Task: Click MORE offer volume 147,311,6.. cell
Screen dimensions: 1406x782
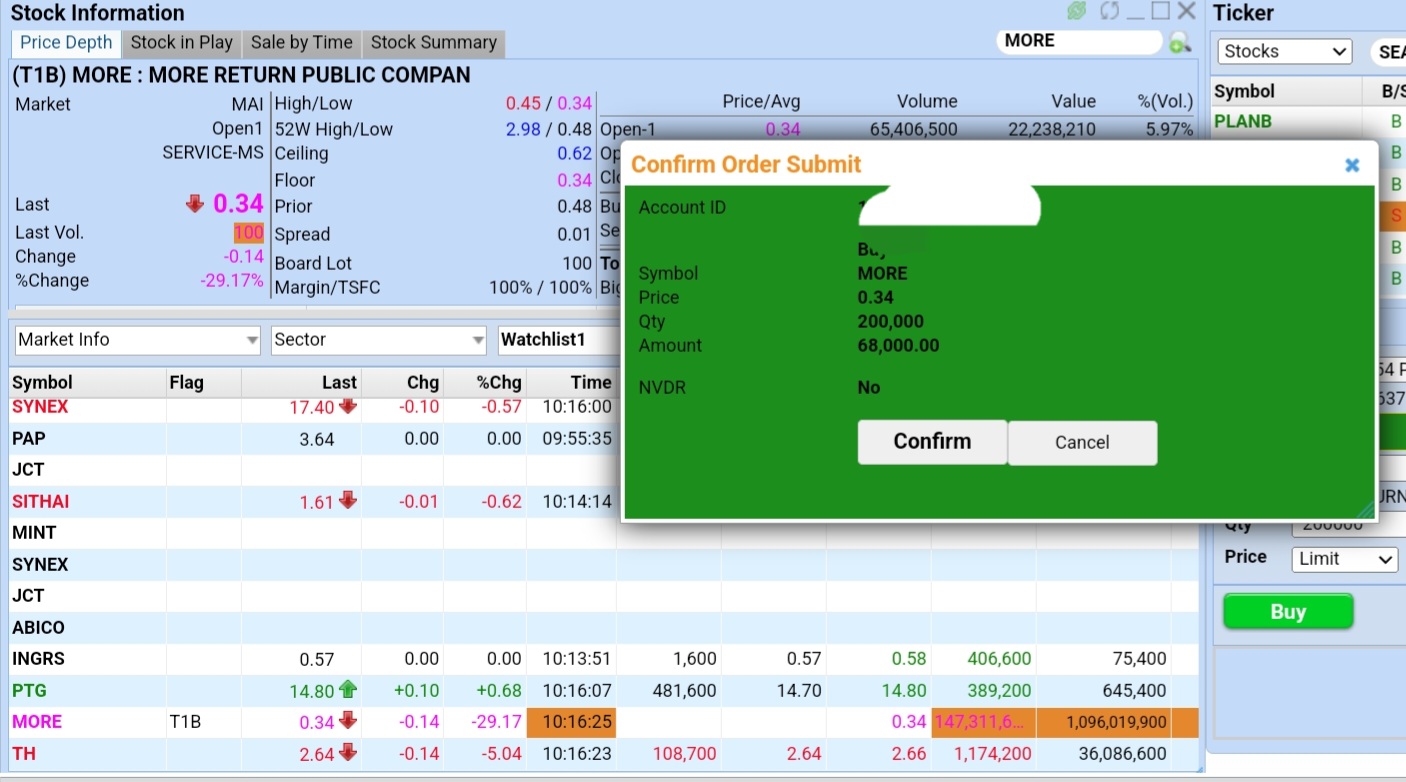Action: 982,722
